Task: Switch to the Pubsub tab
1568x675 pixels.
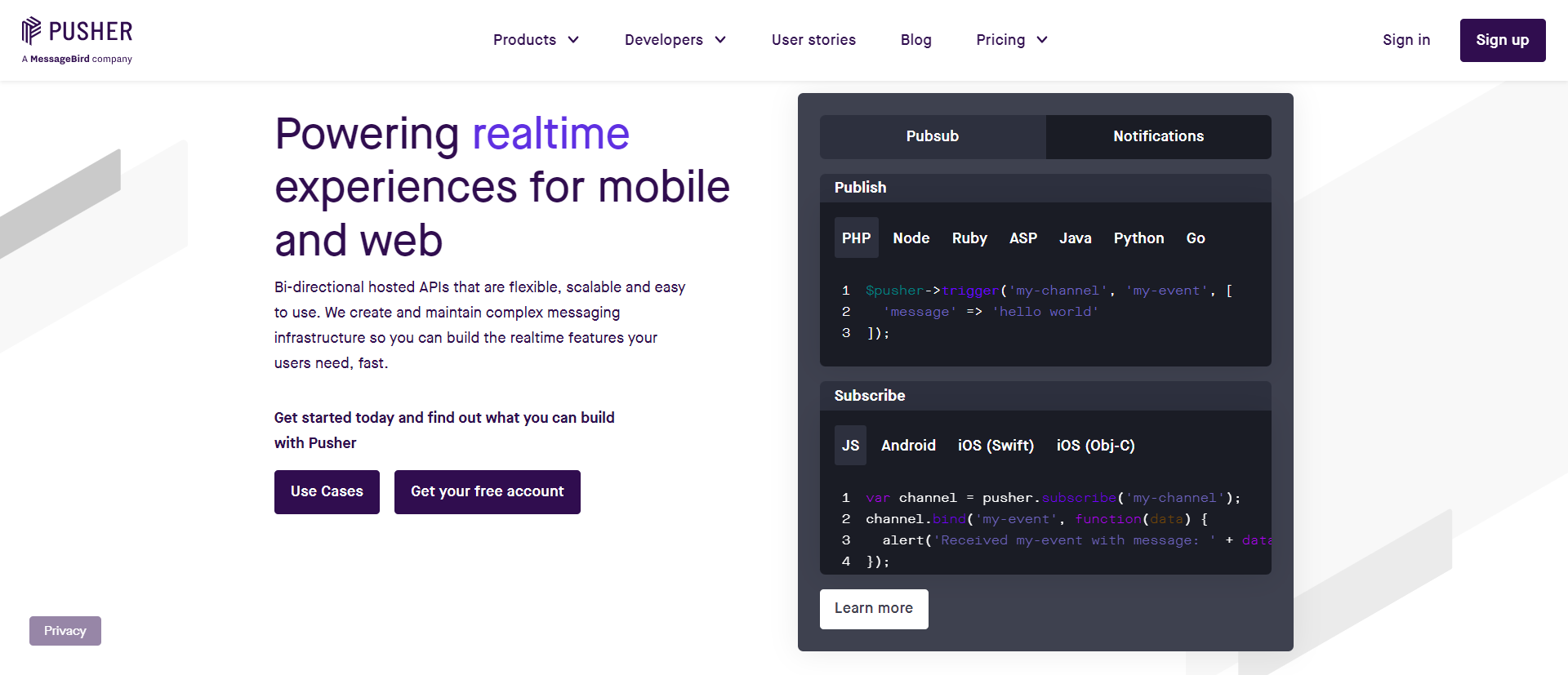Action: [933, 136]
